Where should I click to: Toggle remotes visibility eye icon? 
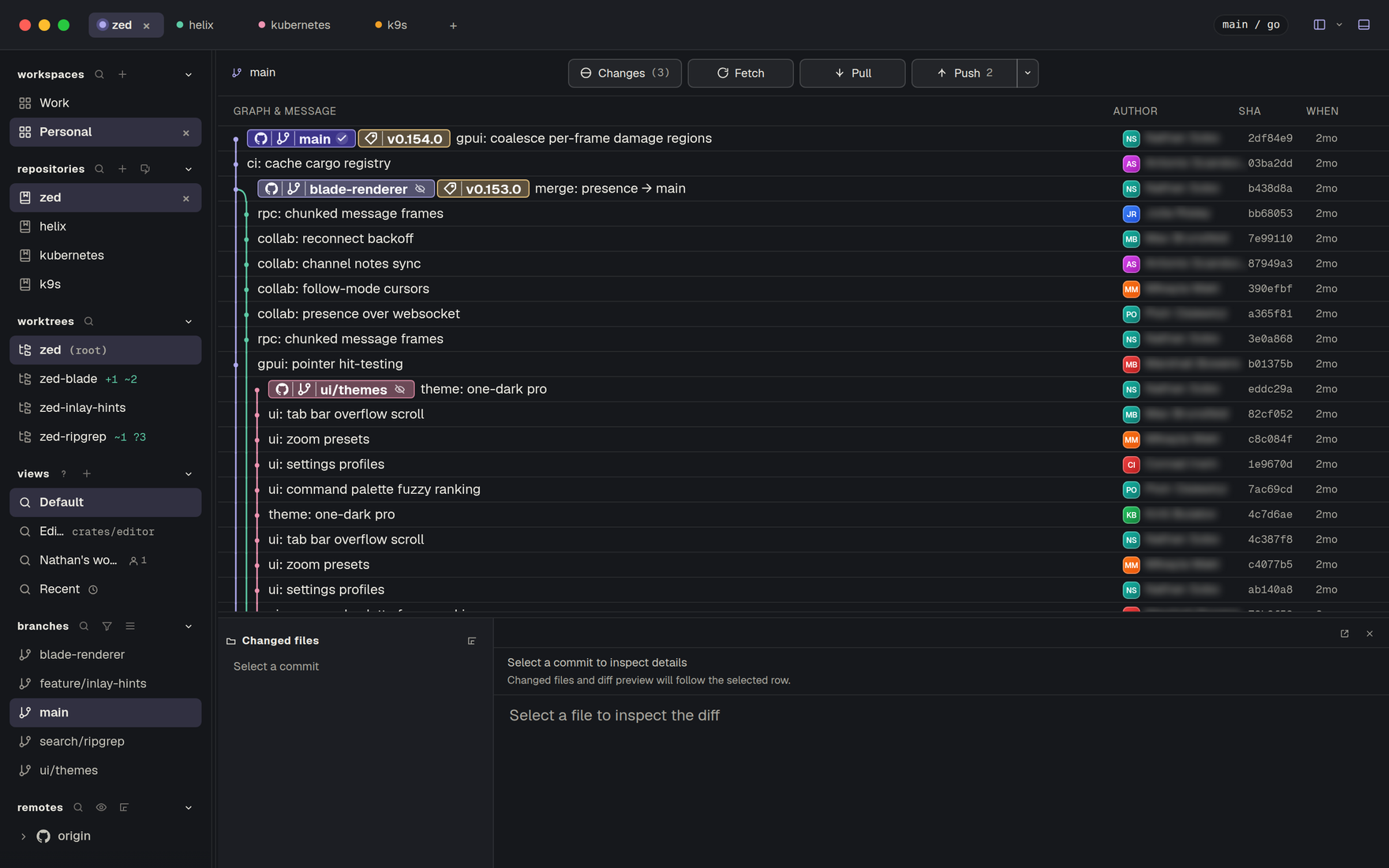(x=101, y=807)
